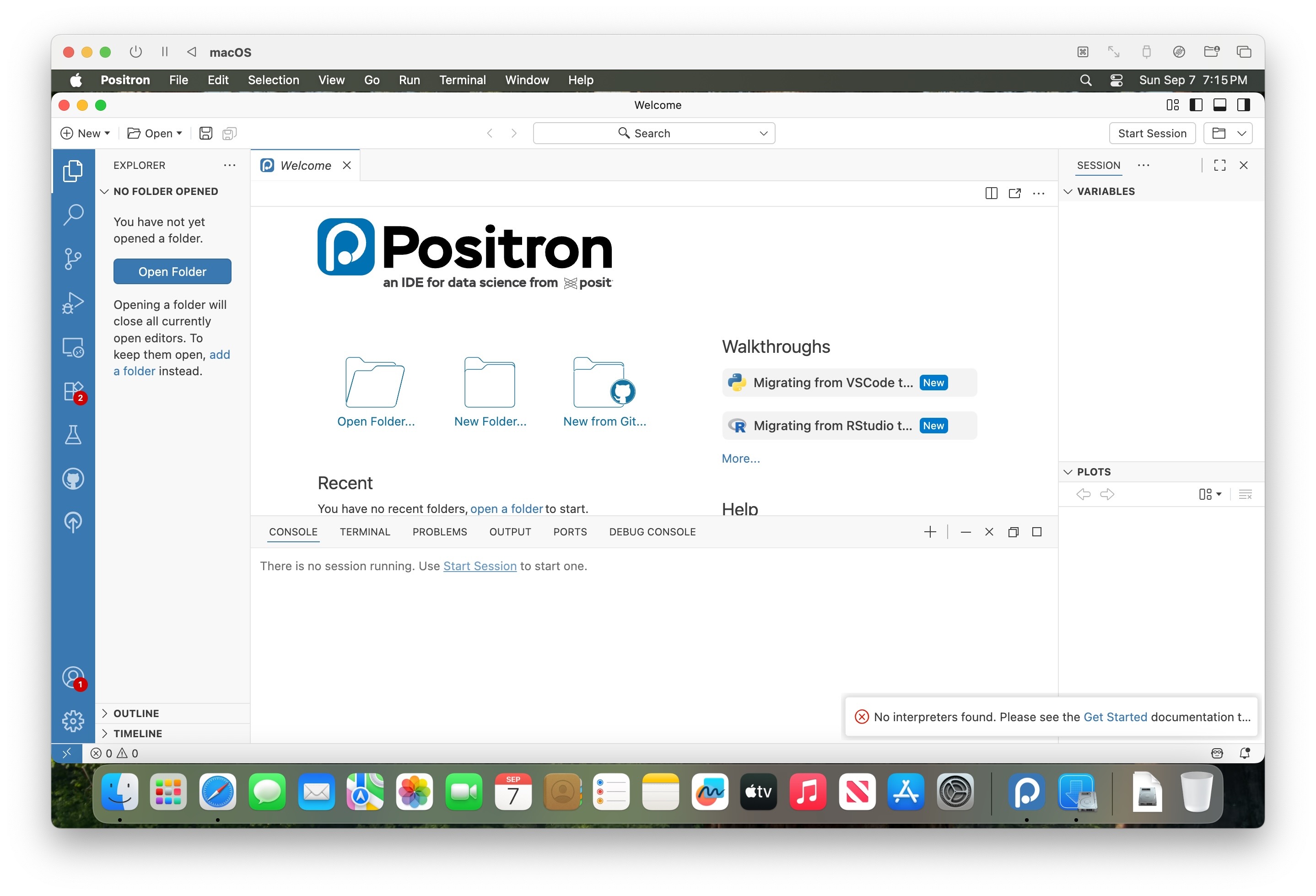The image size is (1316, 896).
Task: Open the Accounts menu icon
Action: click(x=72, y=677)
